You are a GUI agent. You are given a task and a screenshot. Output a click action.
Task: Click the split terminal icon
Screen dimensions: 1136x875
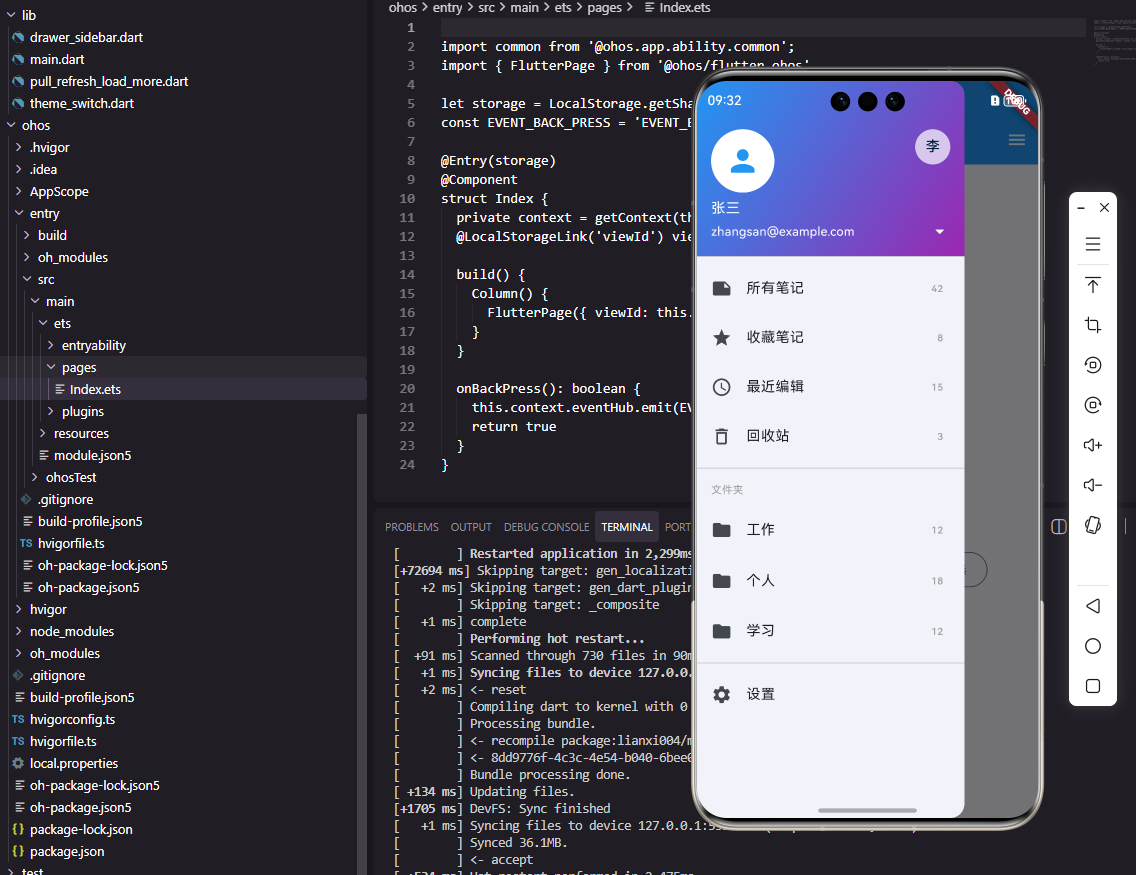1058,527
